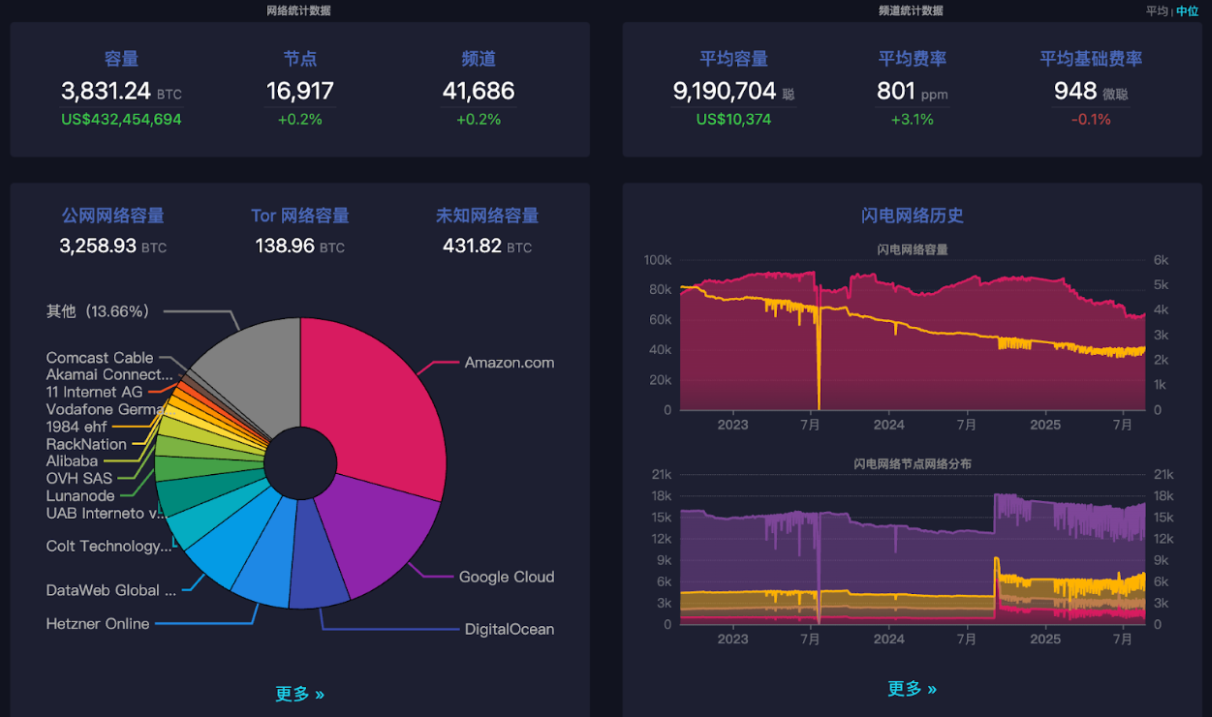This screenshot has width=1212, height=717.
Task: Open 更多 link below the history charts
Action: (x=912, y=689)
